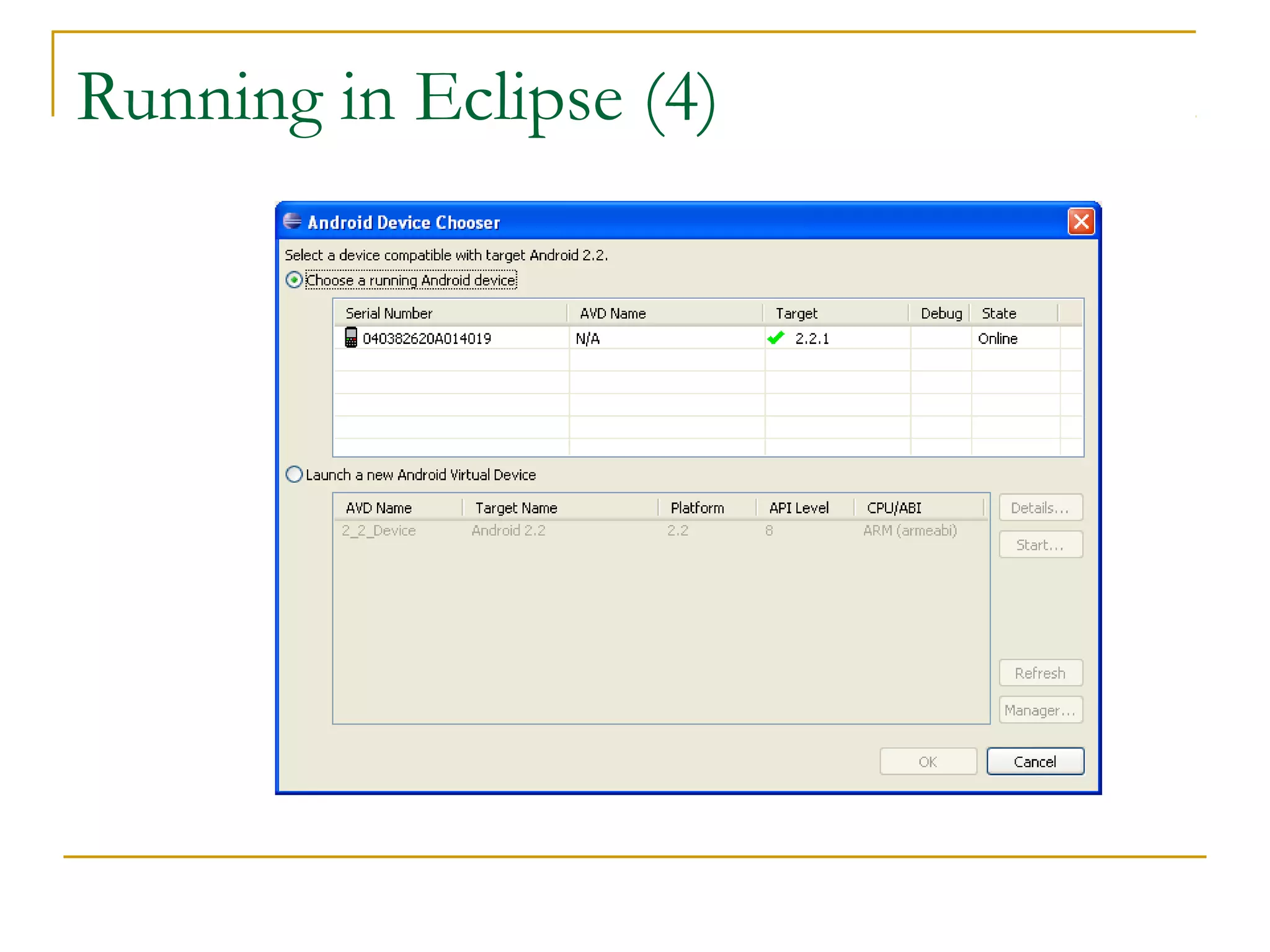Open the AVD Manager… button

click(1041, 710)
